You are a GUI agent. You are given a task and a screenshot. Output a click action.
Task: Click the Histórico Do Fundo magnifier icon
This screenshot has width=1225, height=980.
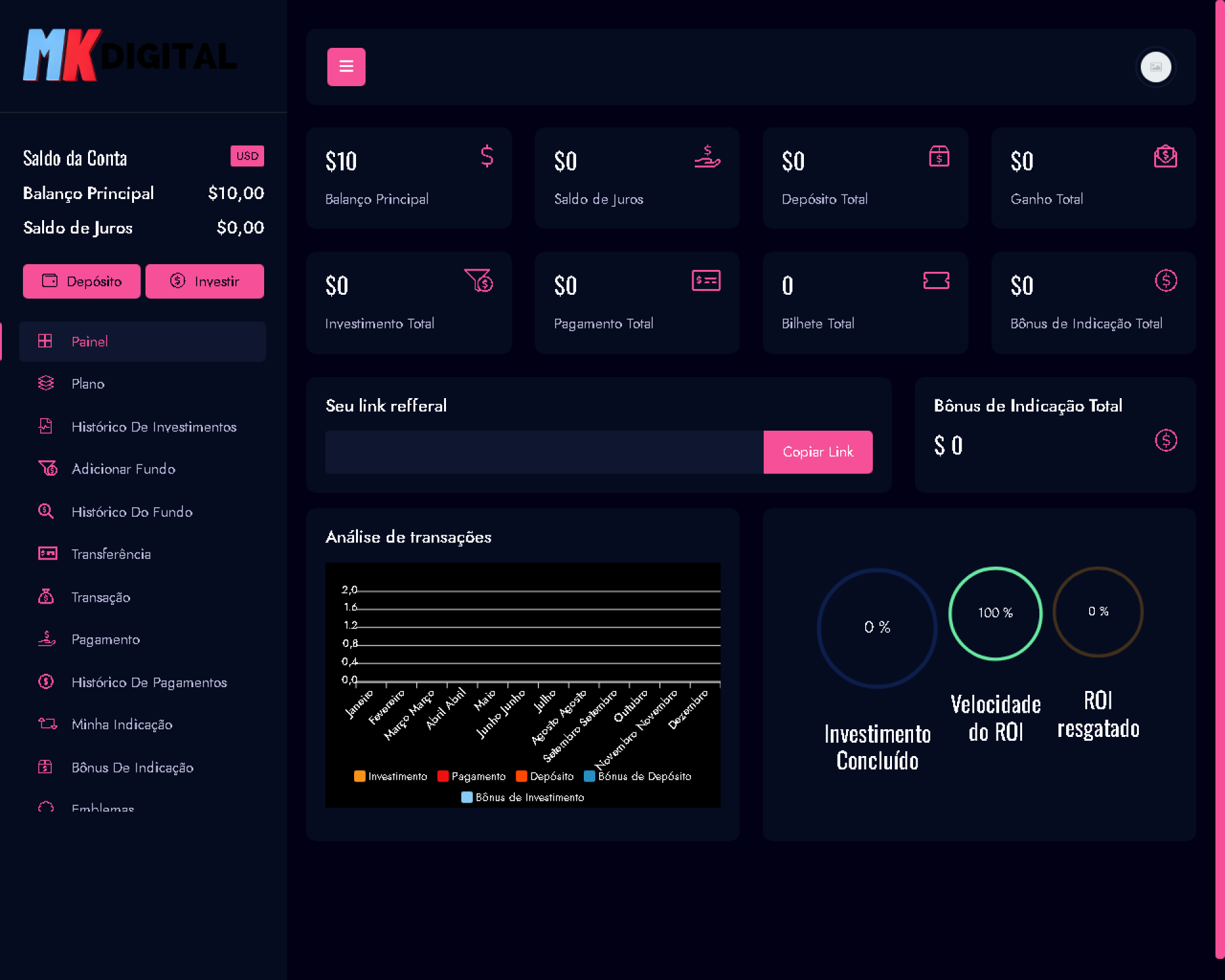pyautogui.click(x=46, y=511)
